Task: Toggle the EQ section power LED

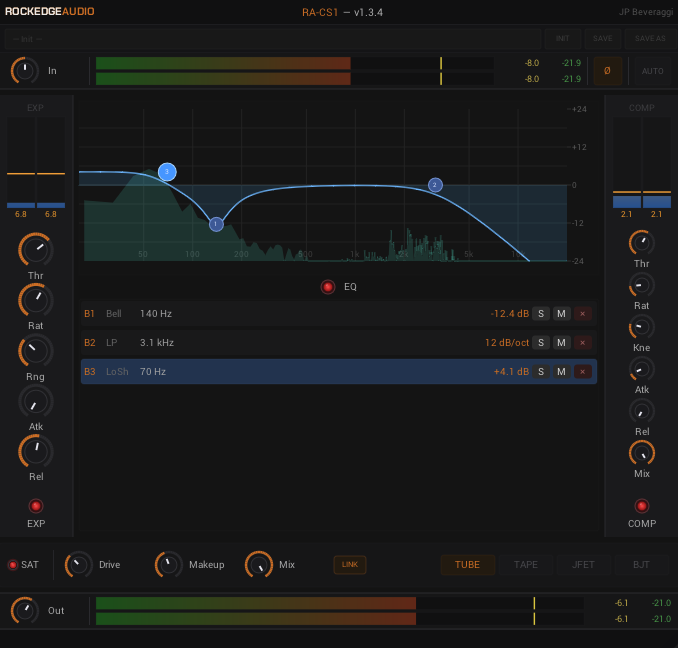Action: 328,287
